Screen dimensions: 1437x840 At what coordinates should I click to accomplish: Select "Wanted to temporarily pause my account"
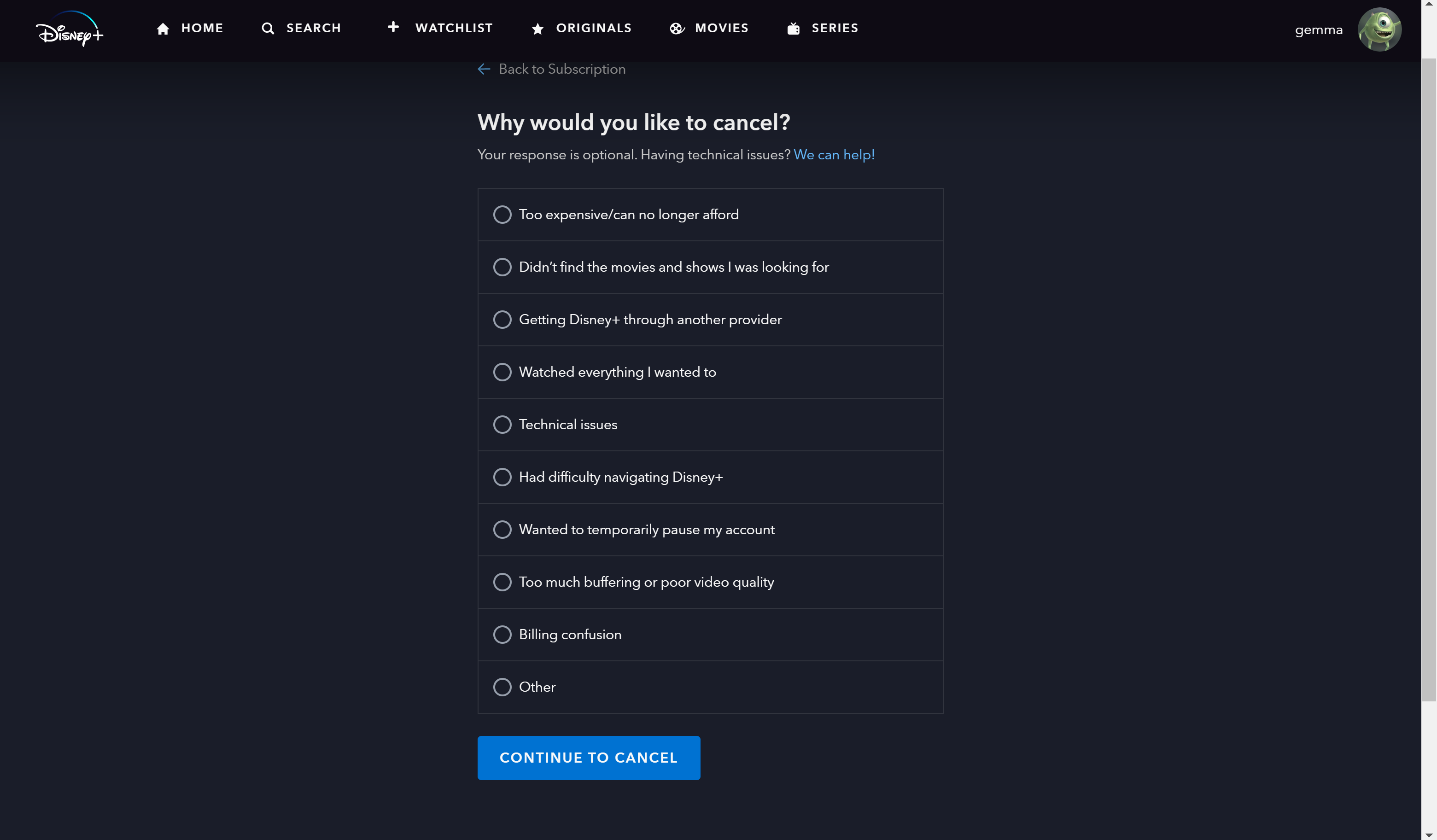pos(711,530)
